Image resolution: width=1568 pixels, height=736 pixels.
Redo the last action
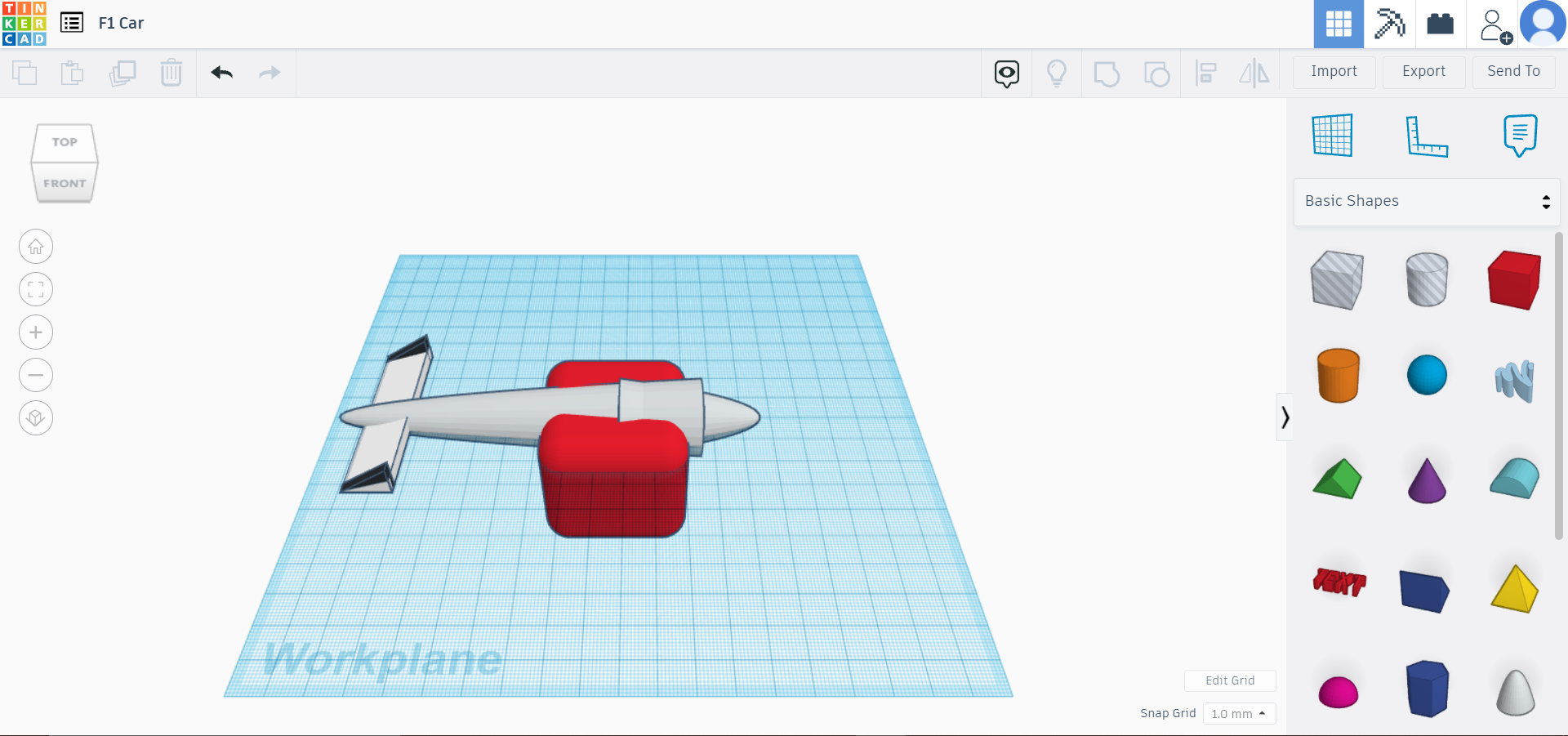[x=269, y=73]
